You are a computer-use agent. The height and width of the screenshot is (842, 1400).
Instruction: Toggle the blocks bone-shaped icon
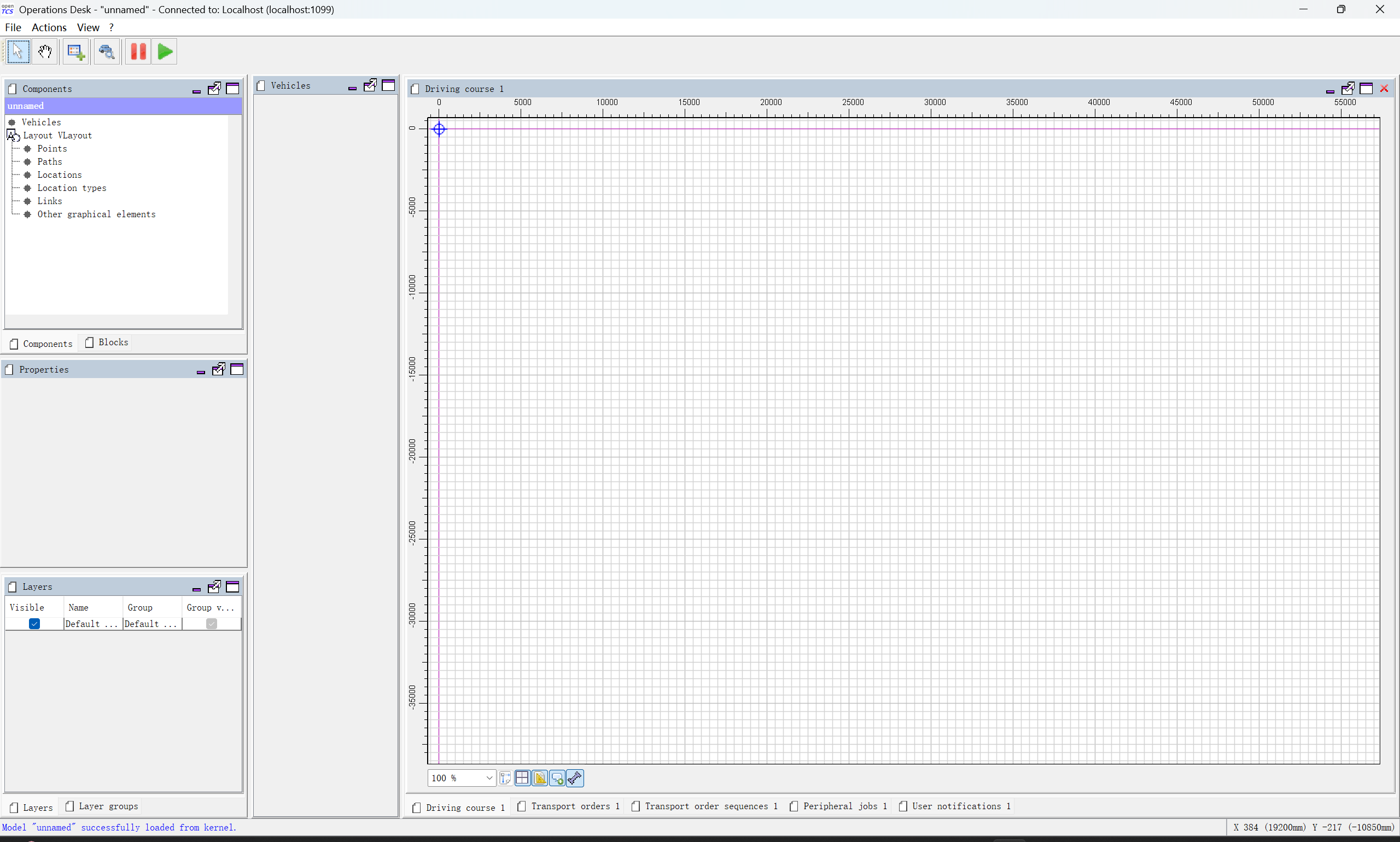click(x=575, y=778)
